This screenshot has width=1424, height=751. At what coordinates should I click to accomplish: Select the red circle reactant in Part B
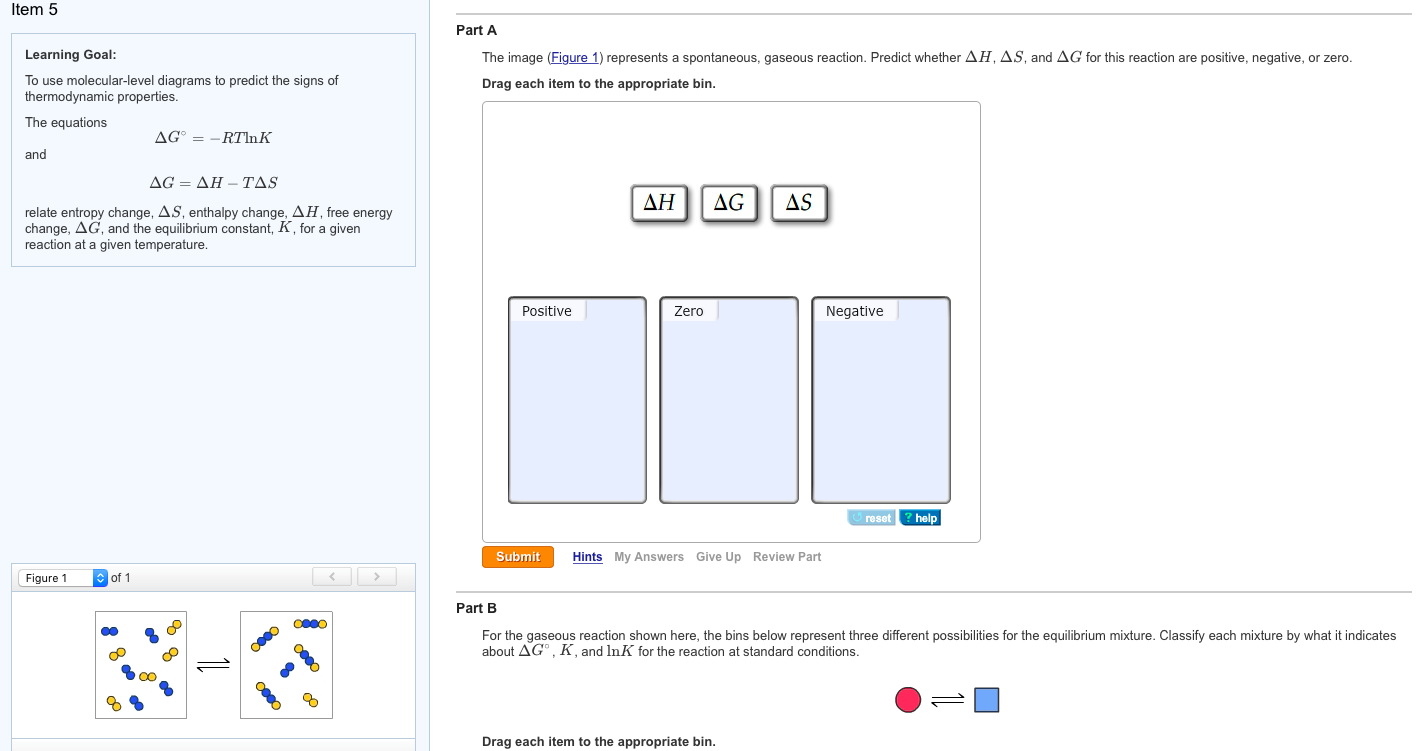(907, 699)
